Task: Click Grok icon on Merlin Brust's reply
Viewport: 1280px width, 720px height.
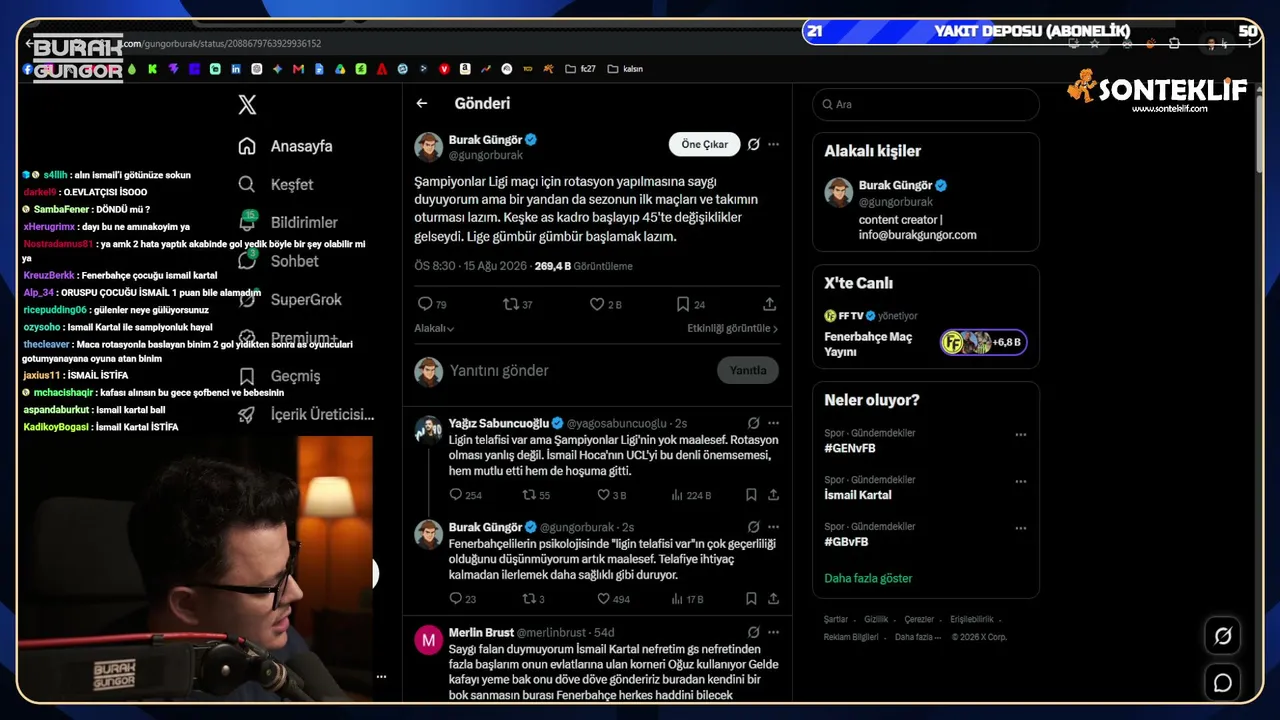Action: (x=754, y=632)
